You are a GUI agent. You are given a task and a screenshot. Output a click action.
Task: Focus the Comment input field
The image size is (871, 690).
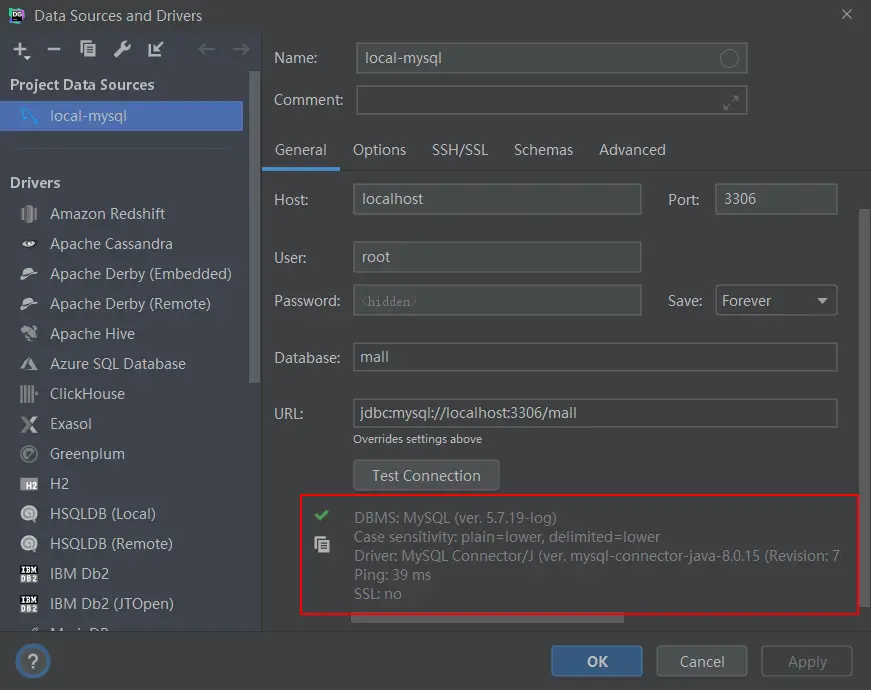(x=552, y=100)
